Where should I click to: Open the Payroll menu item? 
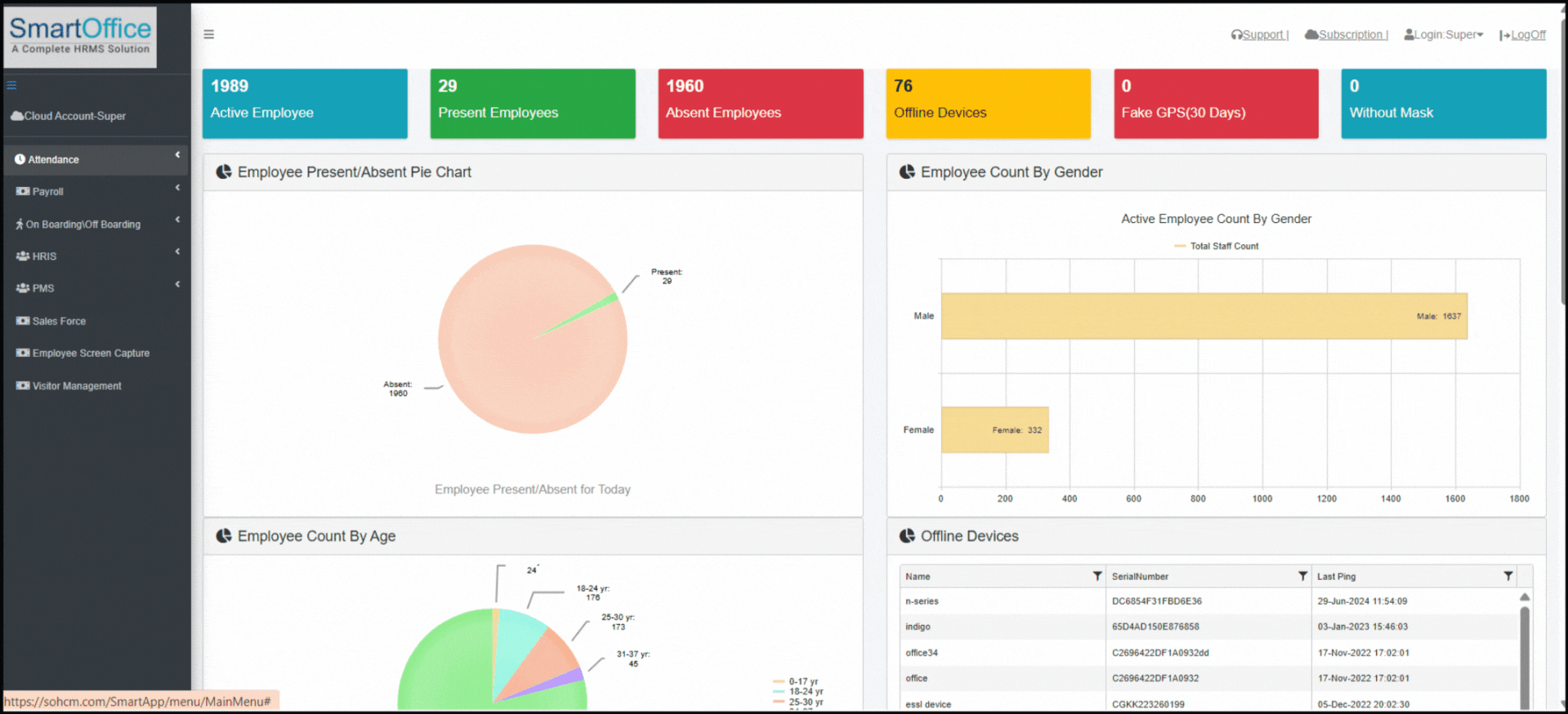click(x=96, y=191)
